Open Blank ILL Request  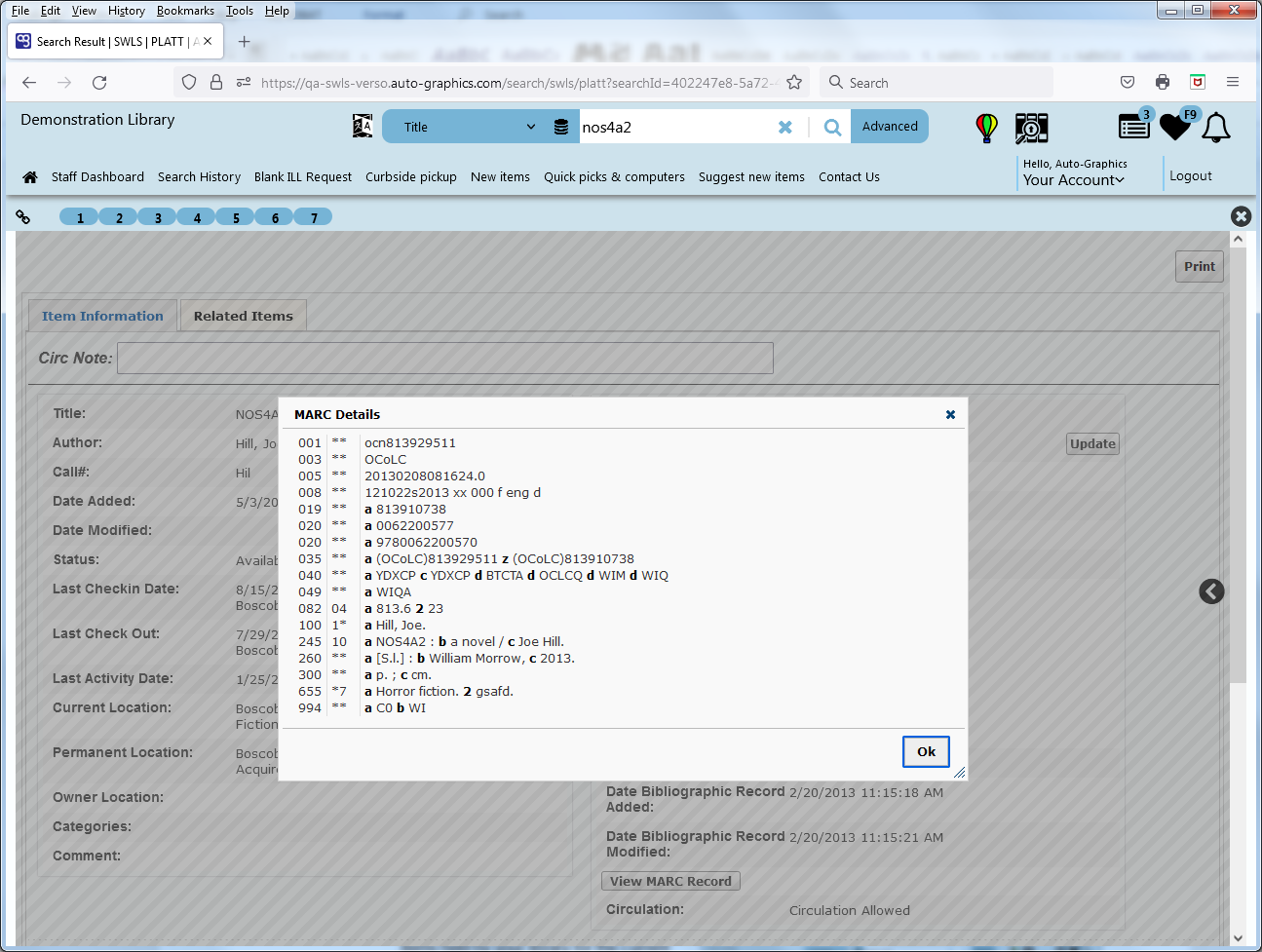click(303, 177)
